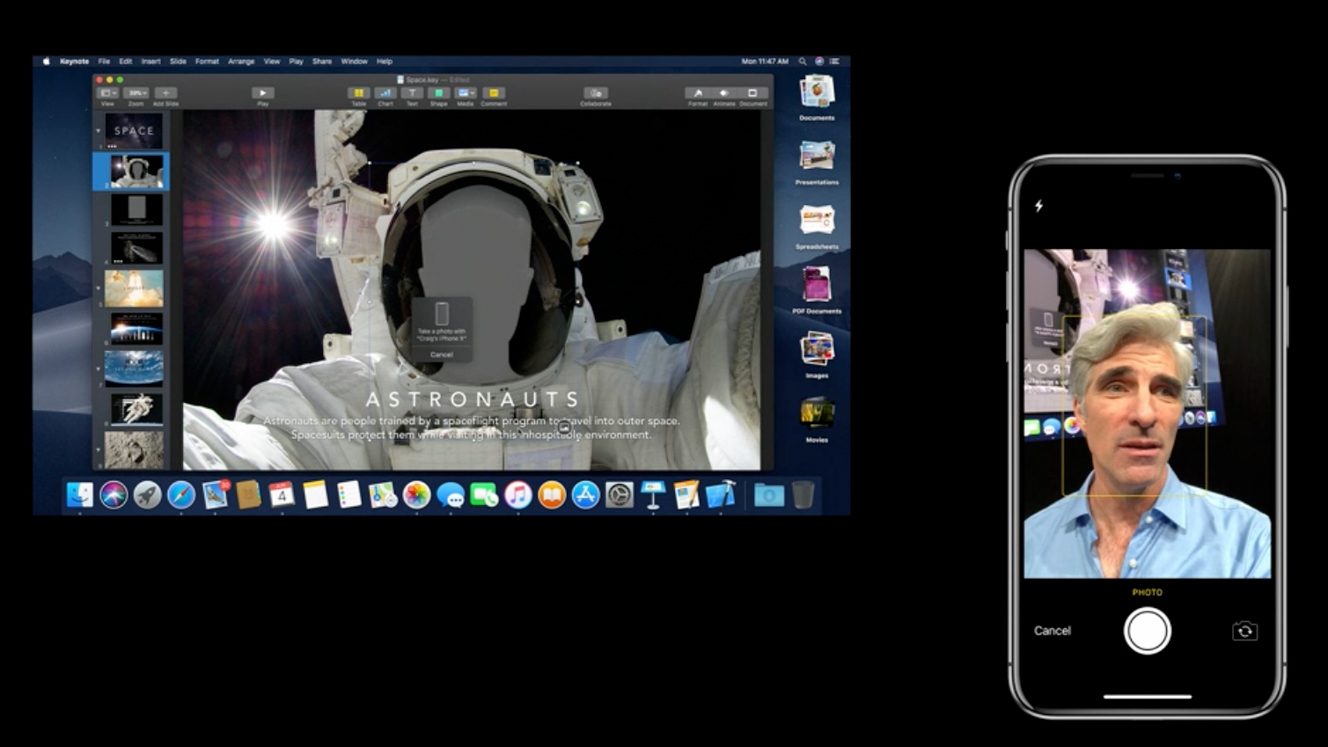Open the Movies stack on desktop

coord(817,413)
